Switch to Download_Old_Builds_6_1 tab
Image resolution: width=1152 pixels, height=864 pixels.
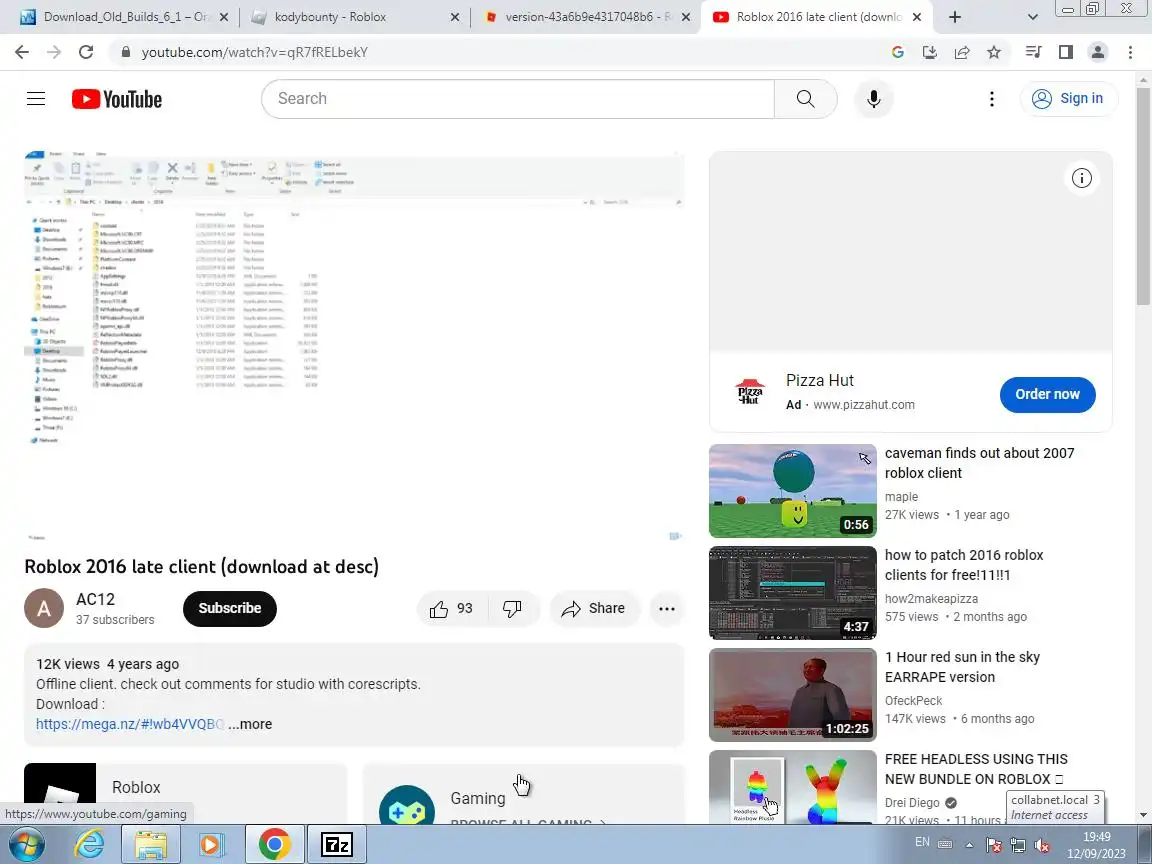tap(123, 17)
